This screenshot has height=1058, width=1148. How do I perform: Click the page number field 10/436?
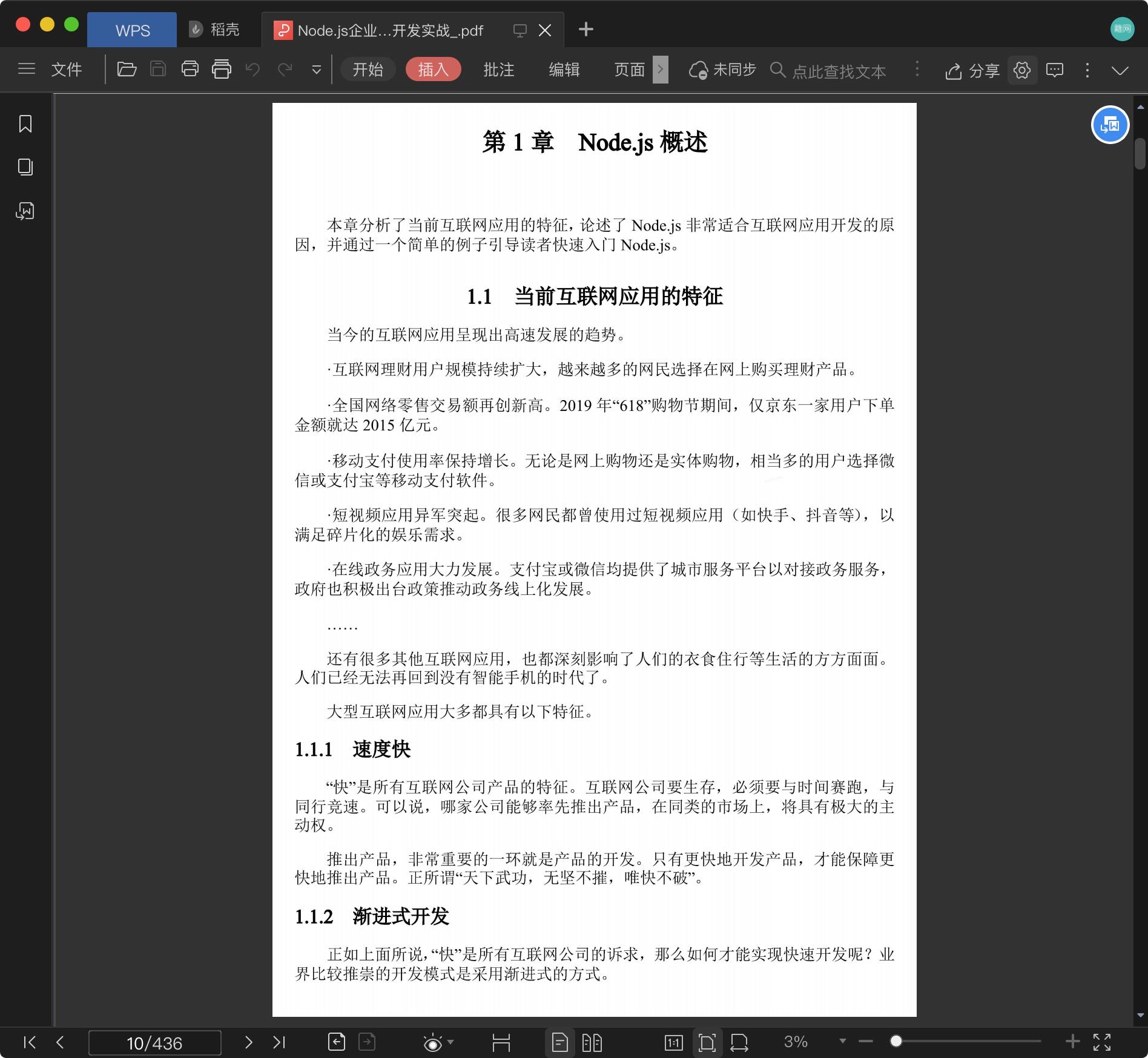pyautogui.click(x=154, y=1043)
